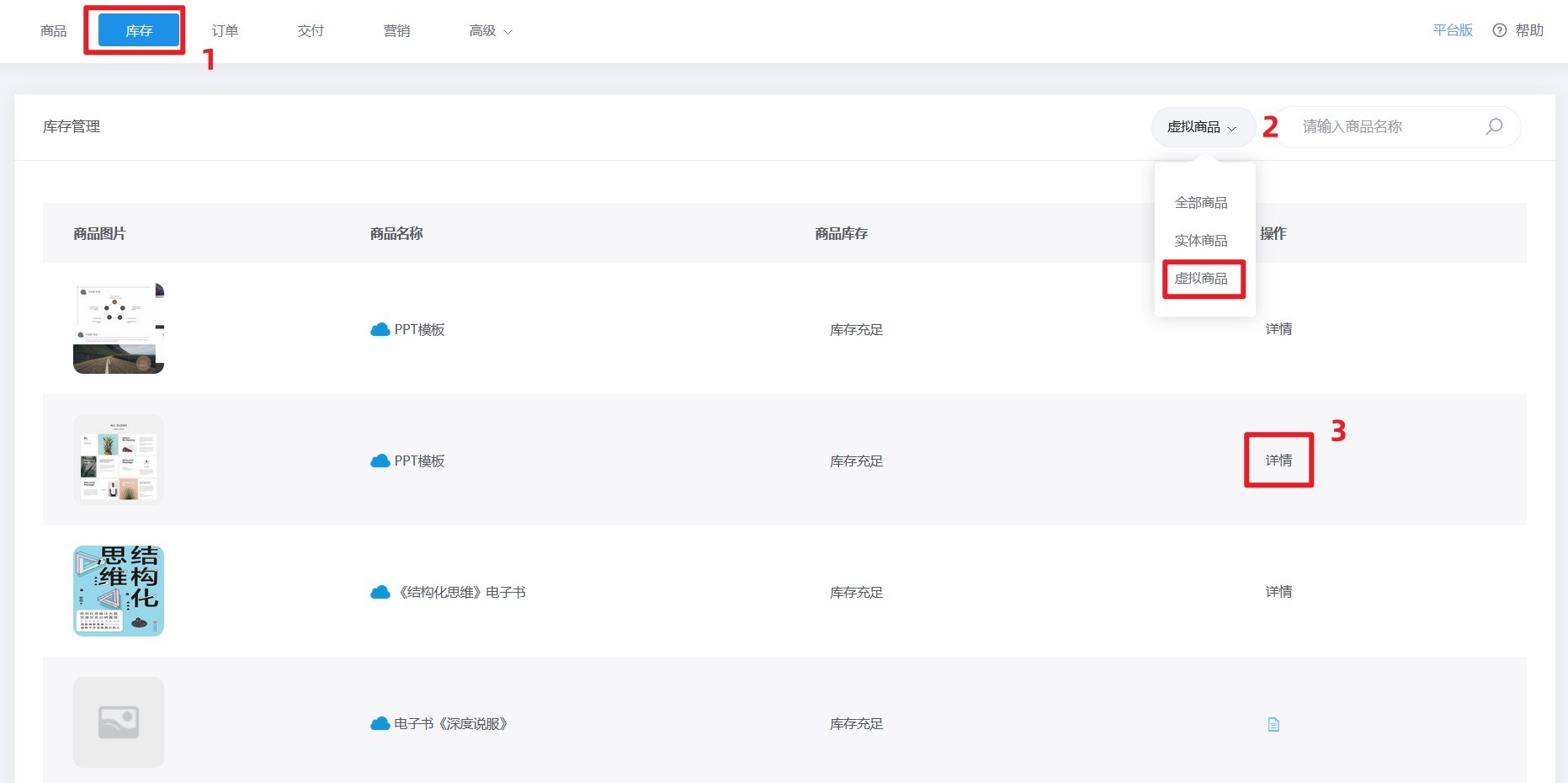1568x783 pixels.
Task: Click the 平台版 link
Action: pyautogui.click(x=1453, y=30)
